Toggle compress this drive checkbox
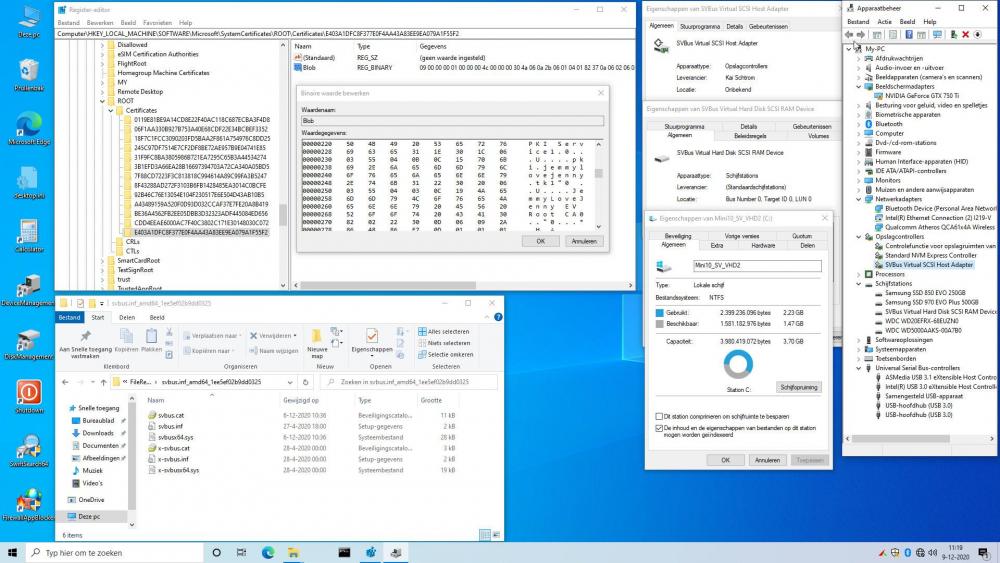The image size is (1000, 563). point(659,416)
